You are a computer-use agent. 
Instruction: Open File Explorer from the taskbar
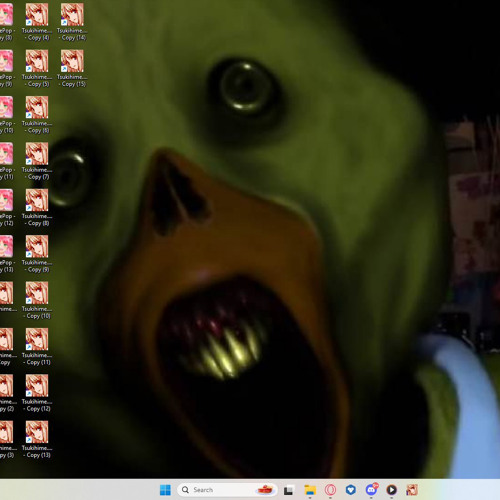coord(310,490)
